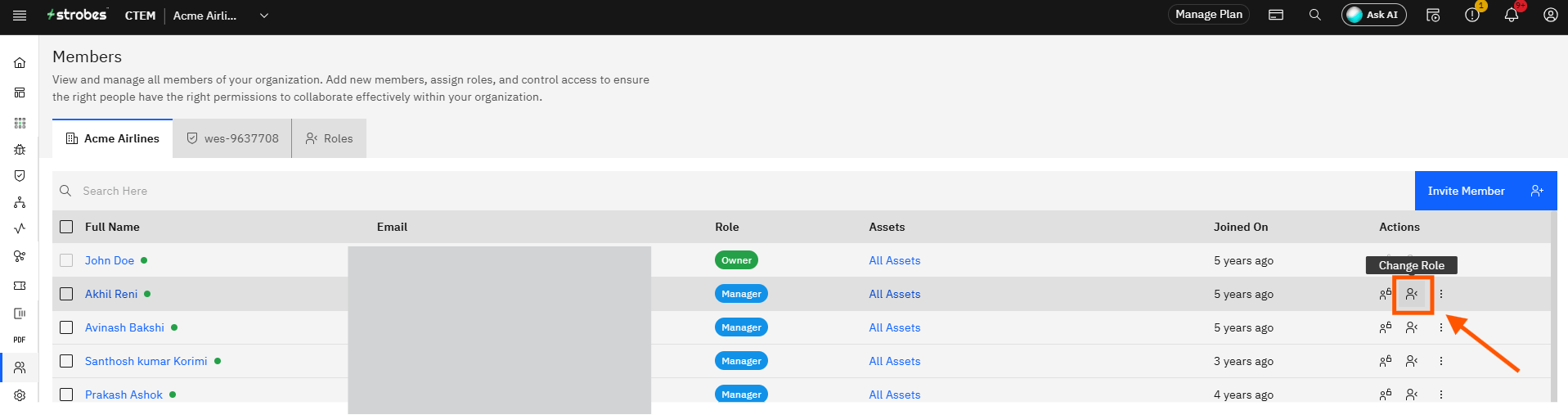Screen dimensions: 1568x415
Task: Tick the checkbox for Avinash Bakshi
Action: coord(66,327)
